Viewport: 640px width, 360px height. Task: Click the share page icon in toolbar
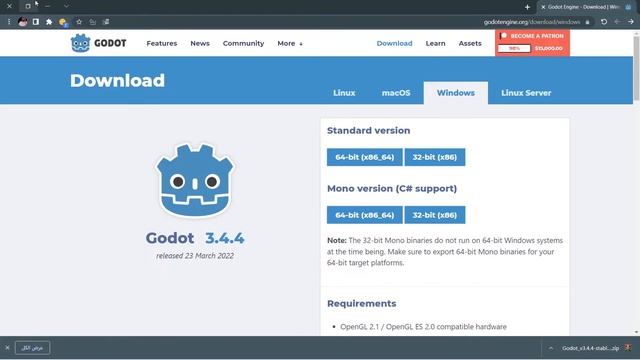(x=93, y=22)
